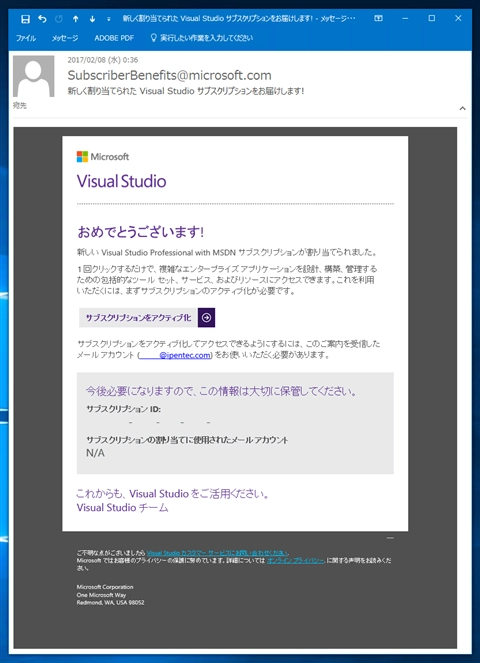Collapse the message header with the chevron

(x=463, y=108)
